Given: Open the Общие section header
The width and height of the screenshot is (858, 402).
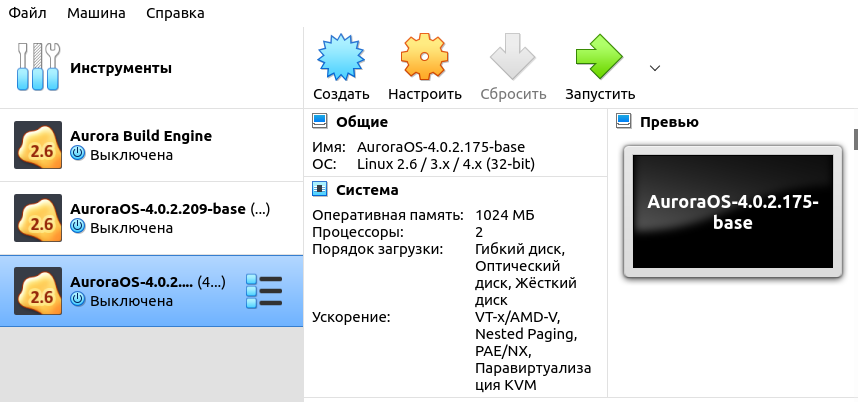Looking at the screenshot, I should click(x=362, y=122).
